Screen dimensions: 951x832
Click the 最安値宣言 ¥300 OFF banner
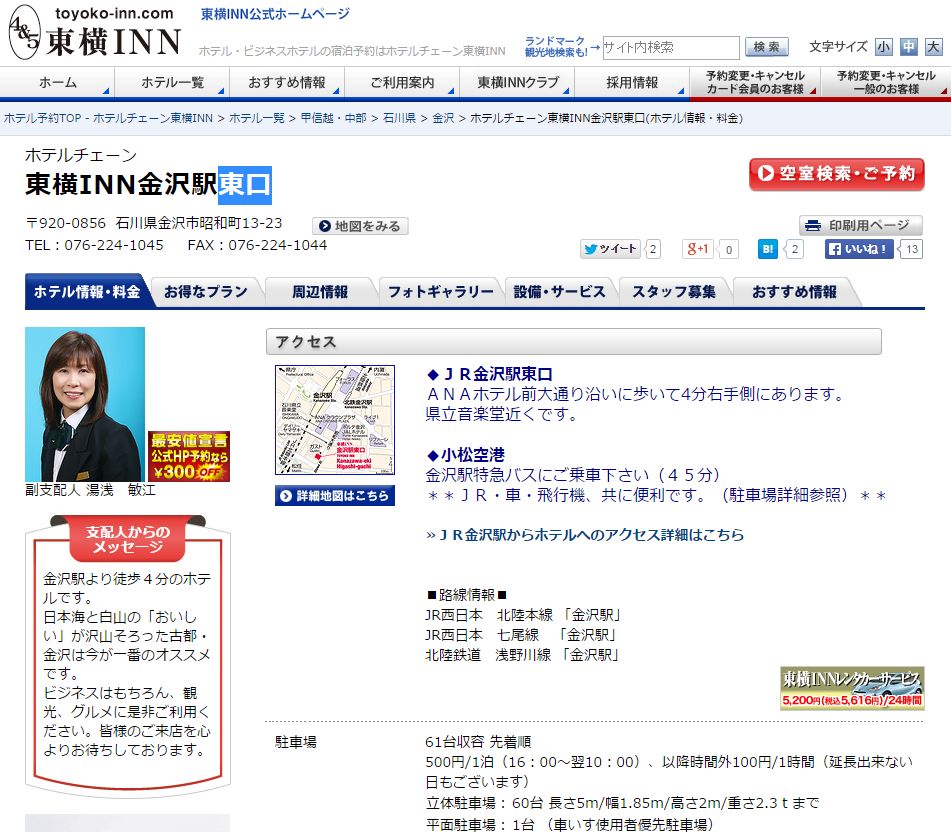coord(189,457)
